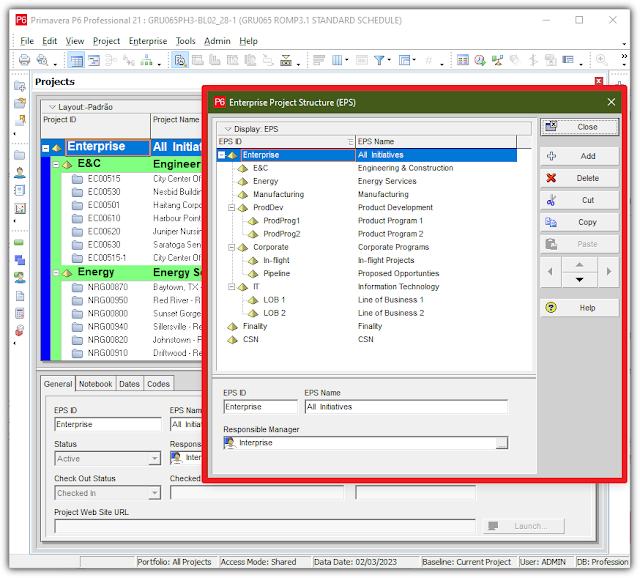The height and width of the screenshot is (578, 640).
Task: Click the Cut button in EPS dialog
Action: click(x=580, y=200)
